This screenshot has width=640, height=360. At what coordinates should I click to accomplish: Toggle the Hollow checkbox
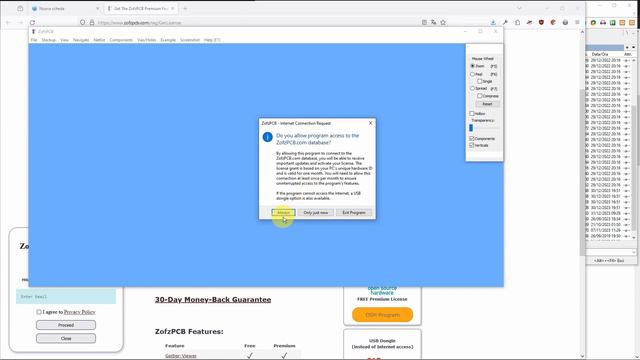coord(472,113)
